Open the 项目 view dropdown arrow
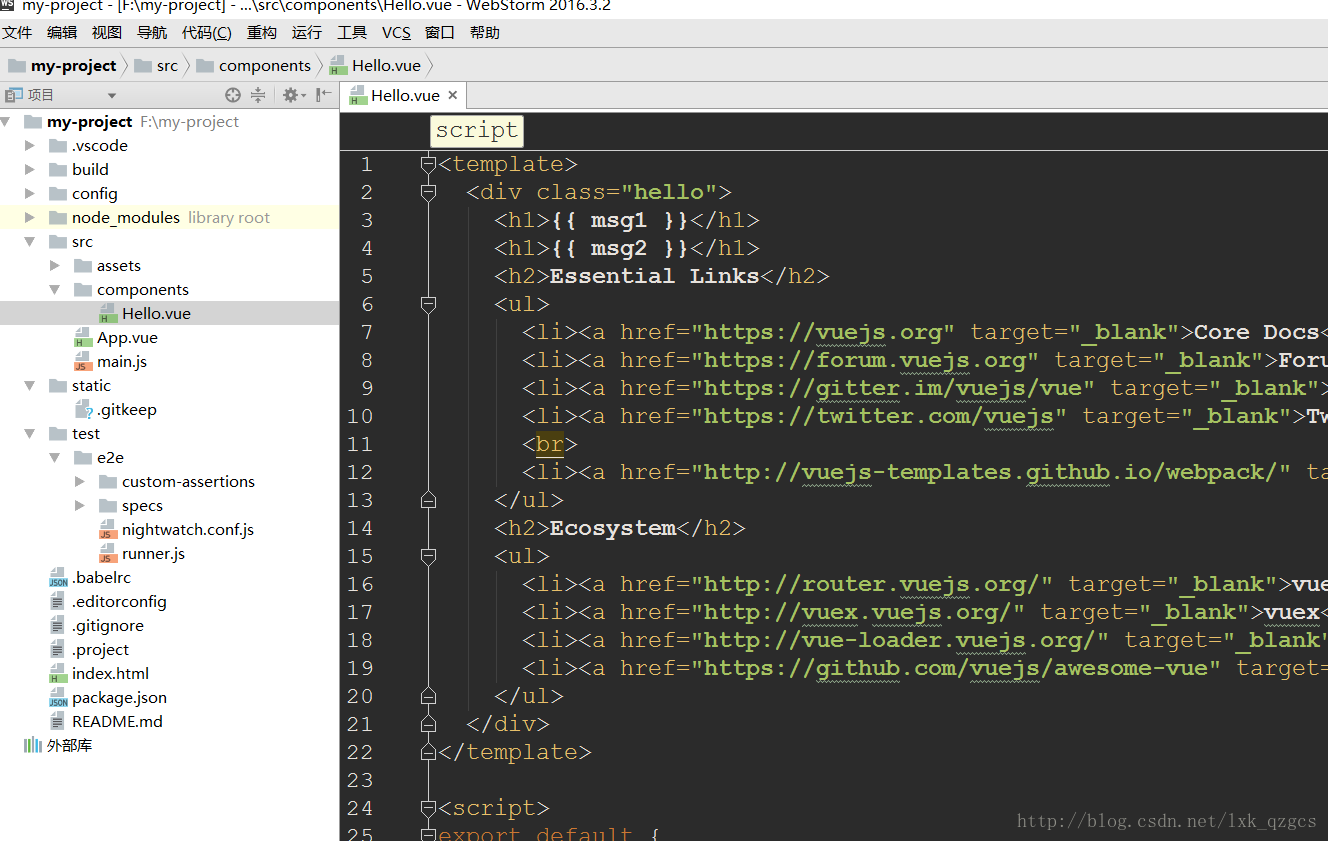This screenshot has height=841, width=1328. coord(112,96)
